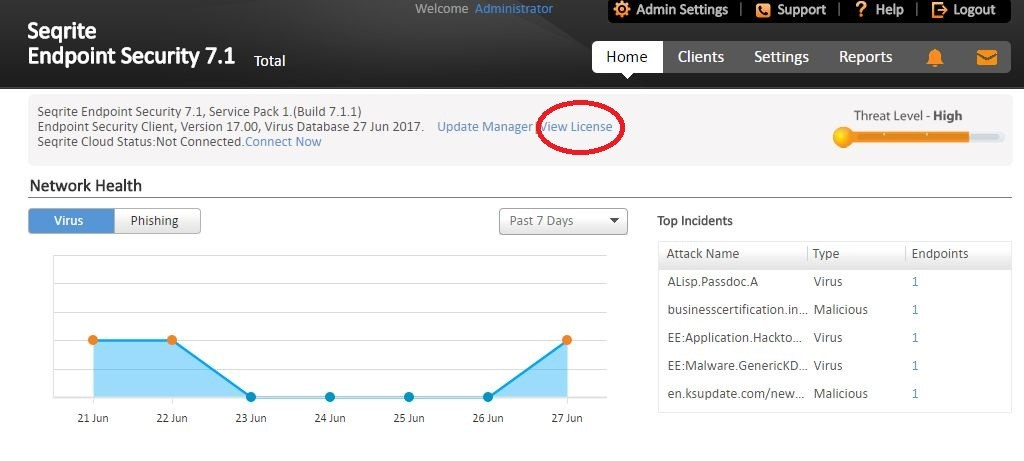1024x461 pixels.
Task: Expand the Past 7 Days dropdown
Action: tap(563, 221)
